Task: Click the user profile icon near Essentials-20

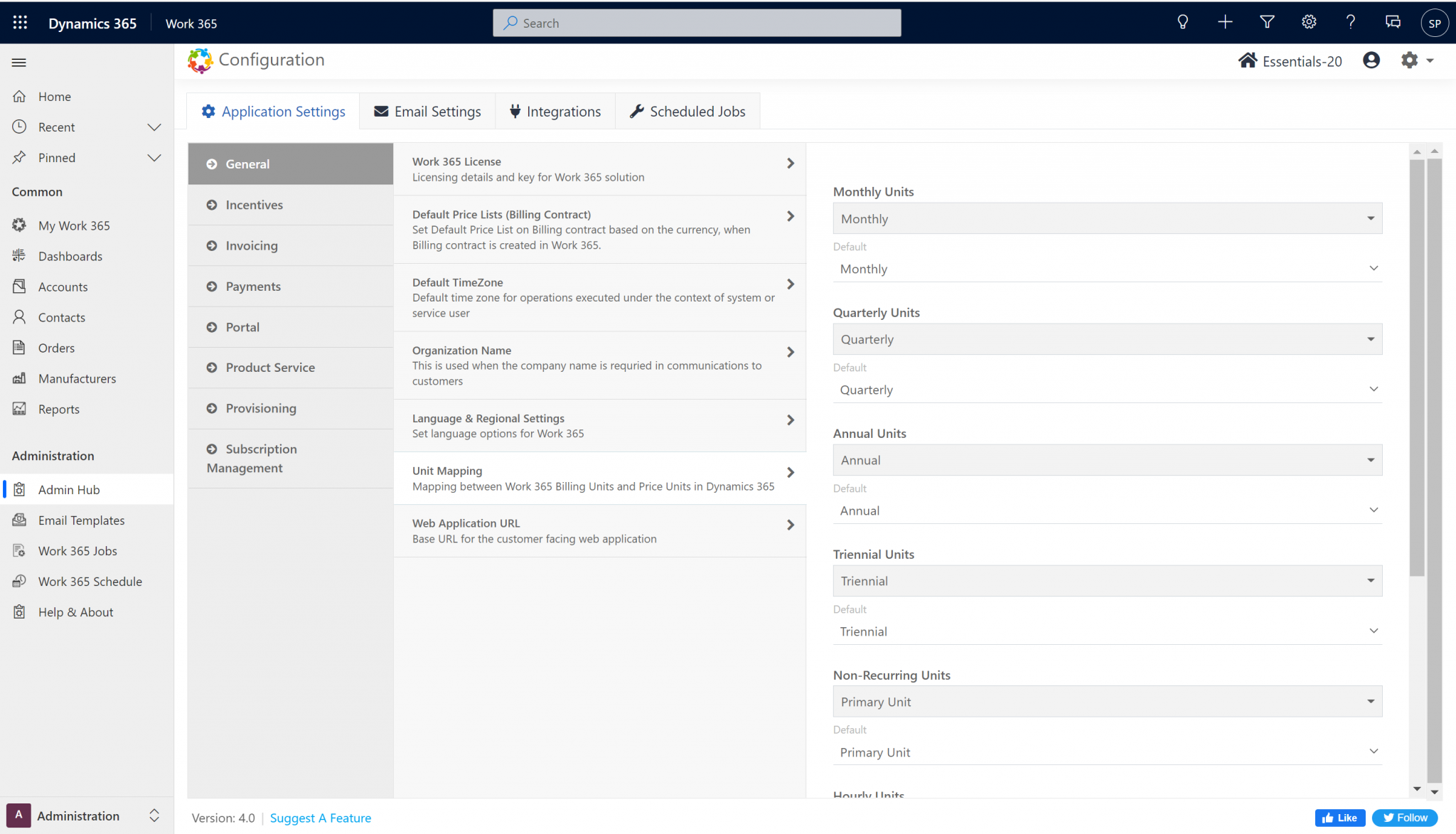Action: 1371,60
